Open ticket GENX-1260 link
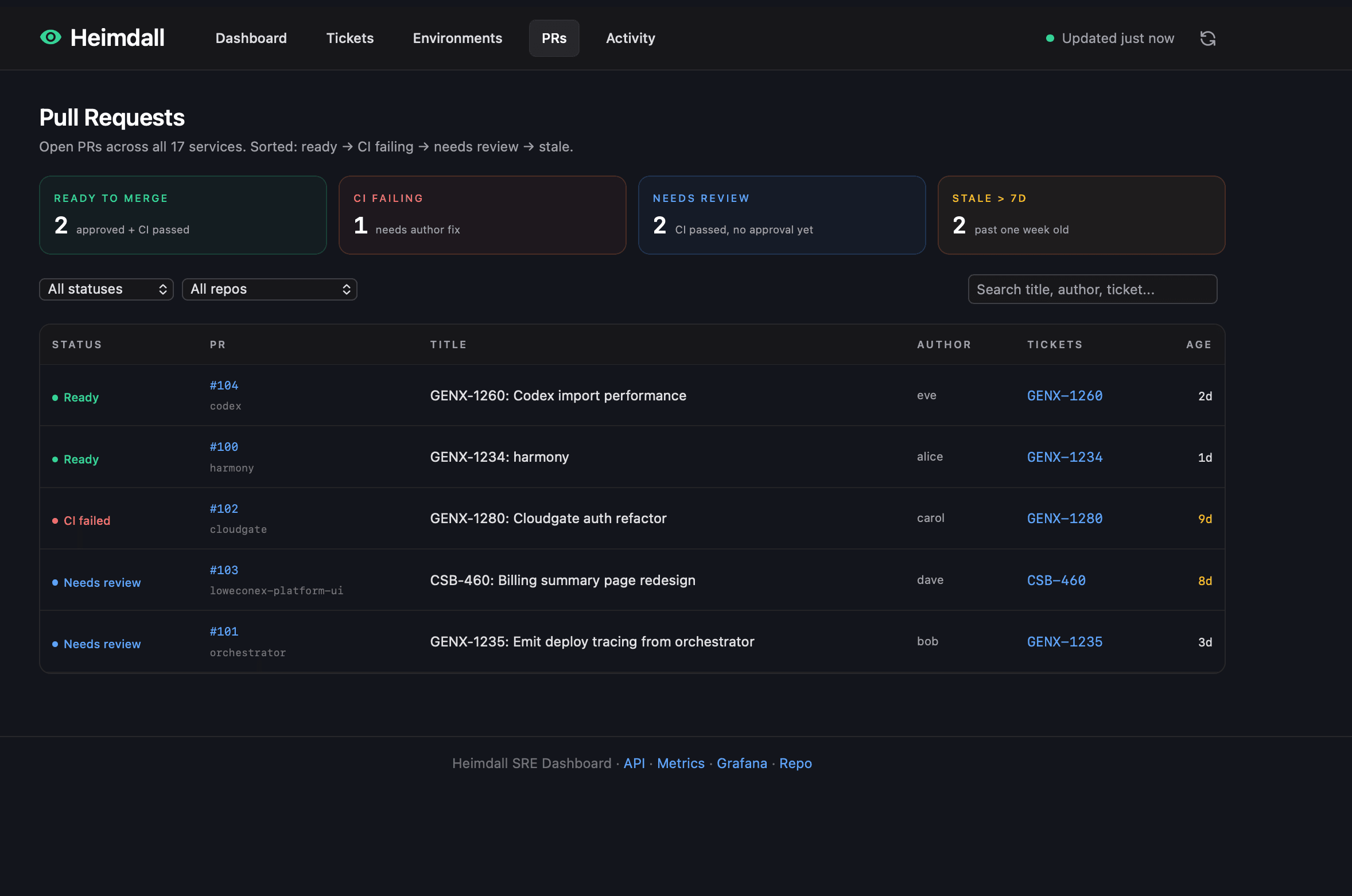 1064,396
